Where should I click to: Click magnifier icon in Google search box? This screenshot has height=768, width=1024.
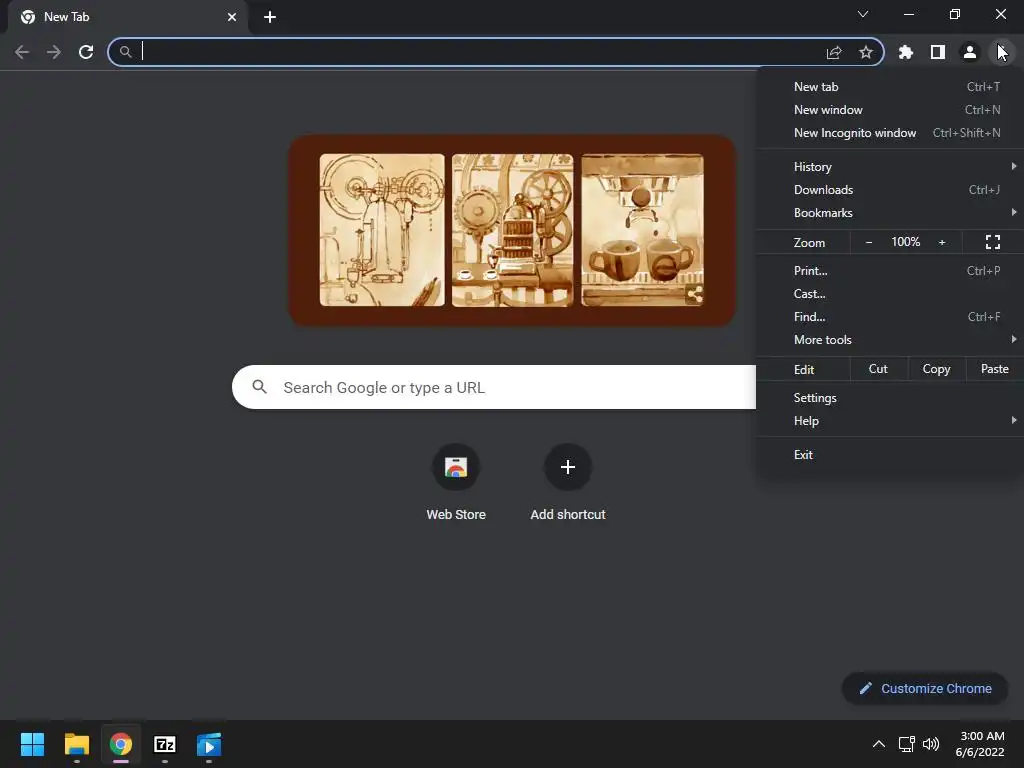259,387
